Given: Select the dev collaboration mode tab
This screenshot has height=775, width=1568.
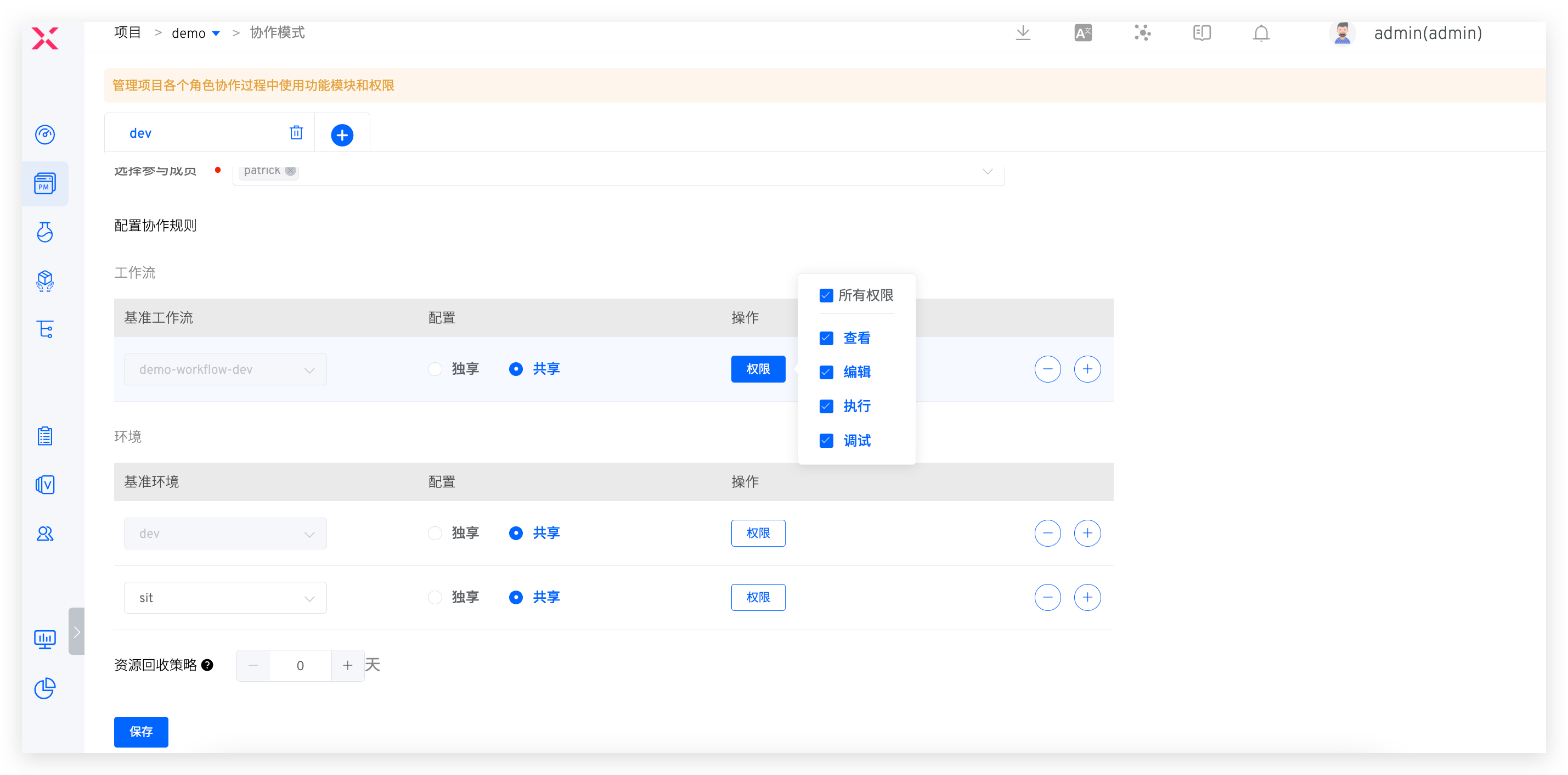Looking at the screenshot, I should [x=140, y=133].
